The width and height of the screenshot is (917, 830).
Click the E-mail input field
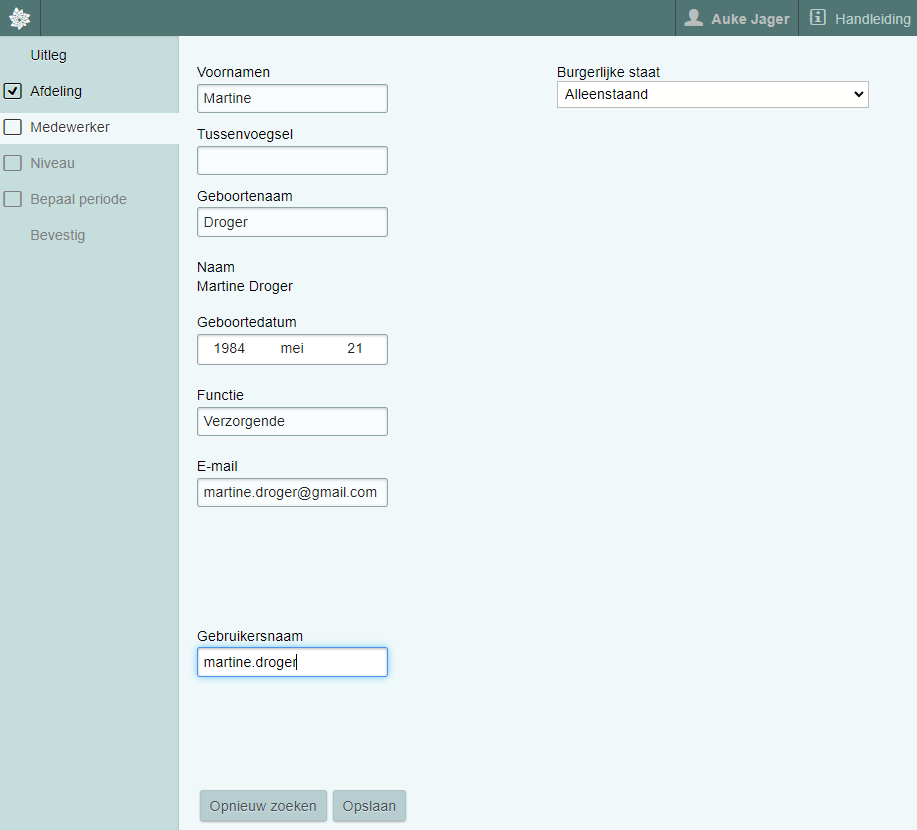tap(292, 492)
